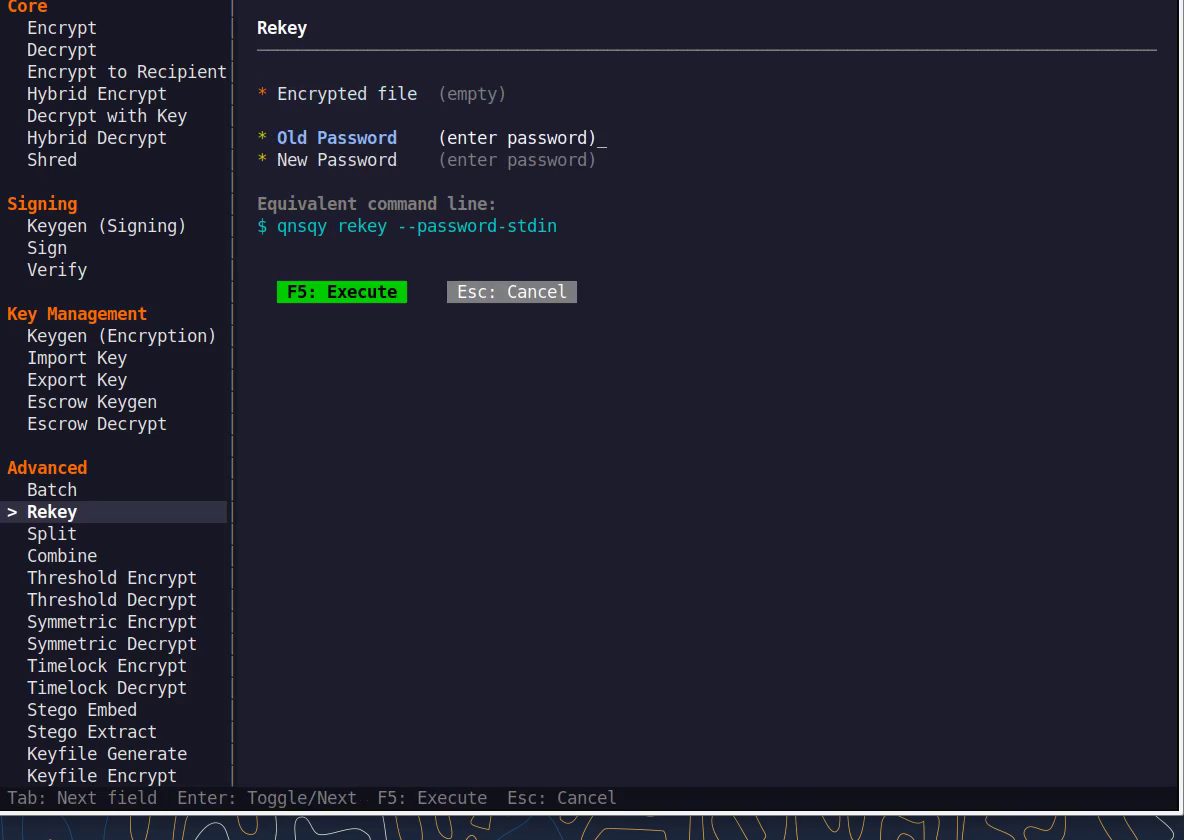
Task: Open the Split command
Action: click(52, 533)
